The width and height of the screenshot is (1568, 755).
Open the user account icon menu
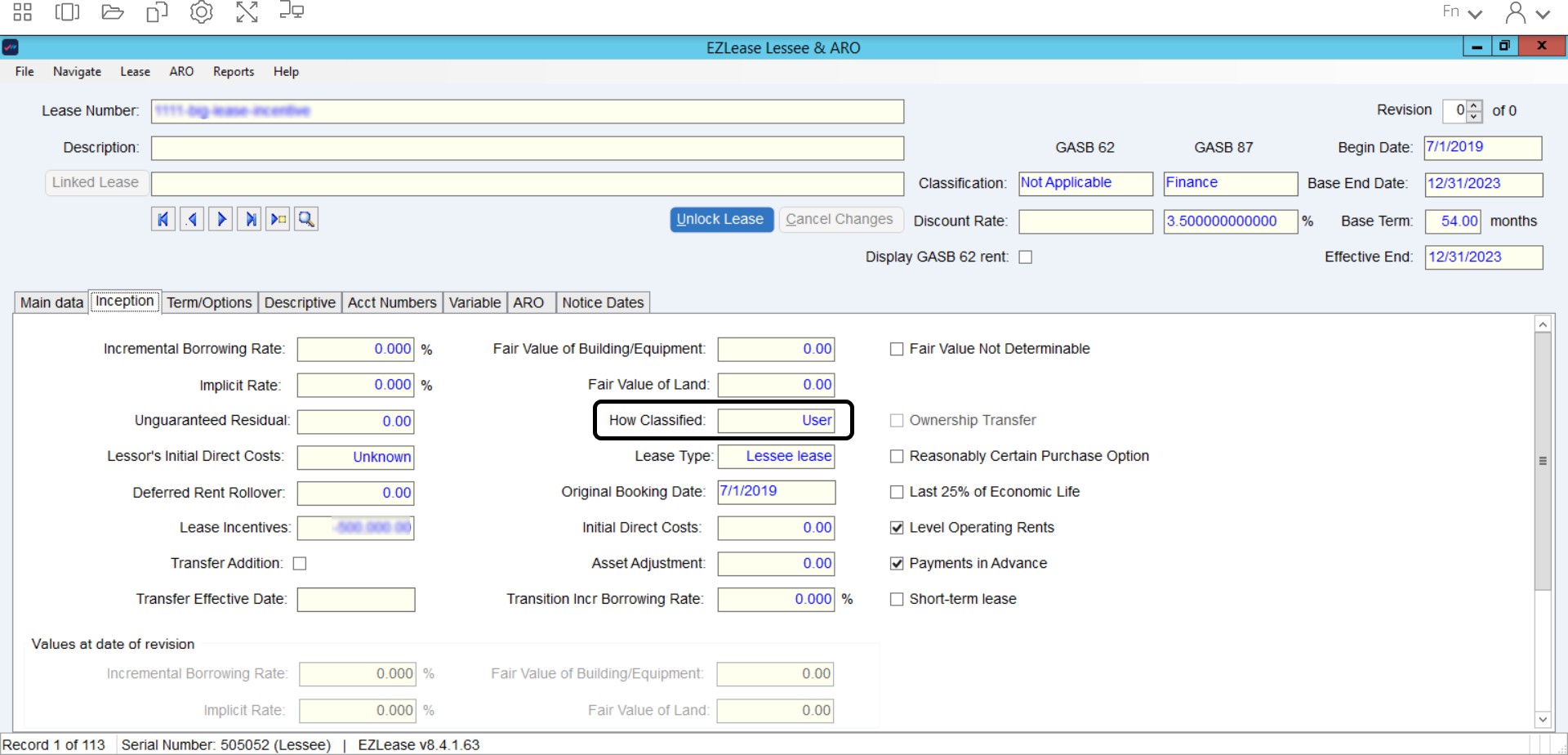(1526, 12)
